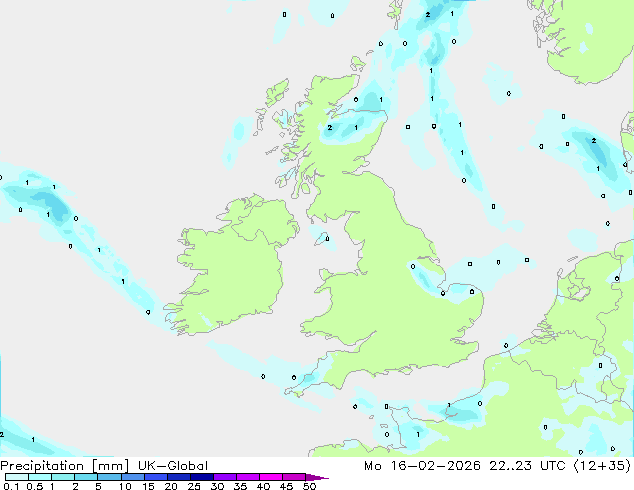Screen dimensions: 634x490
Task: Select the legend swatch between 20 and 25
Action: tap(178, 477)
